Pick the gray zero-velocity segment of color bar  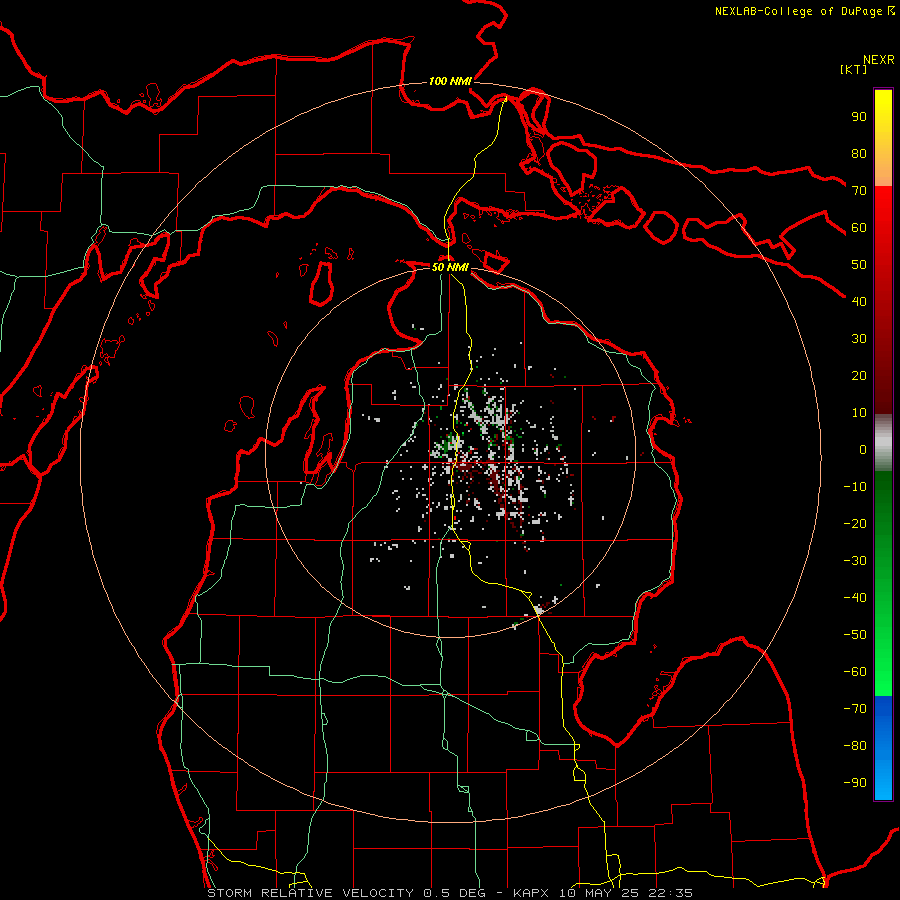(x=883, y=442)
